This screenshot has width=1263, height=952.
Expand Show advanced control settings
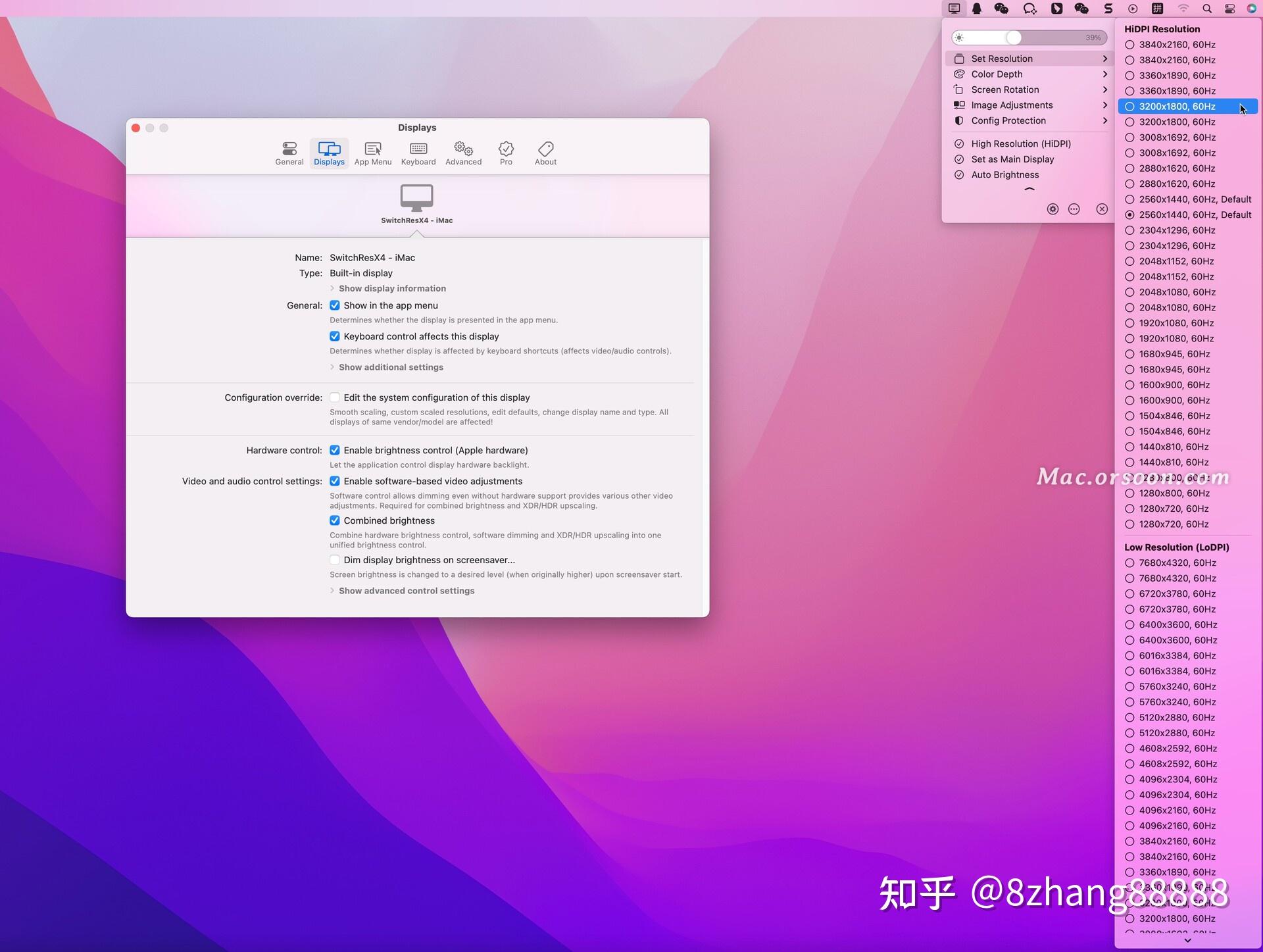pos(405,590)
